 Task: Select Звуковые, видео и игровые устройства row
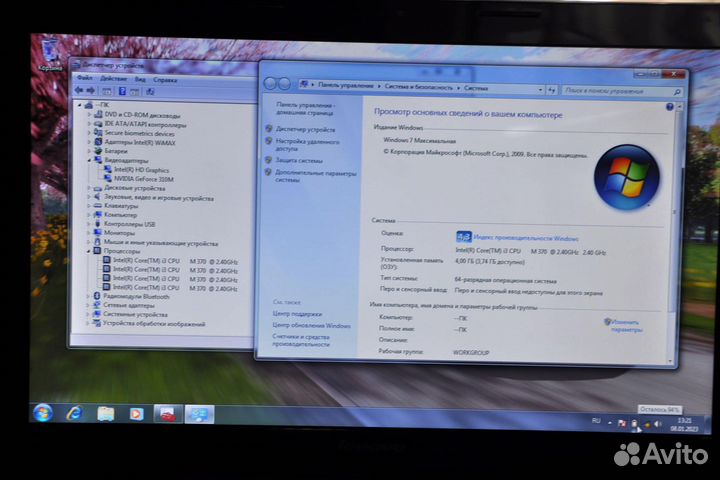coord(154,198)
